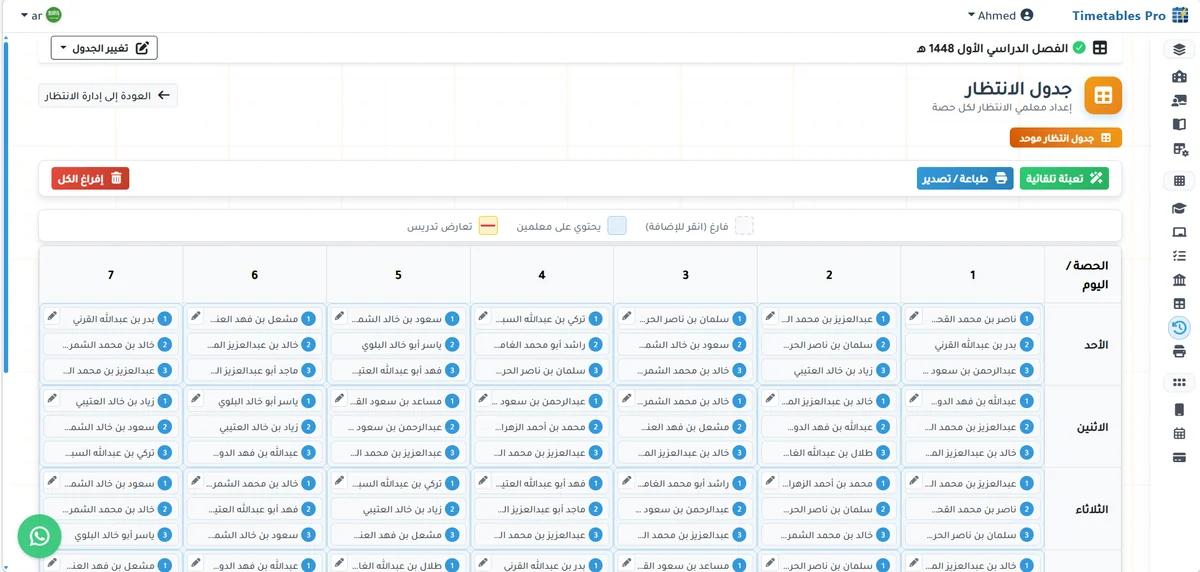Select زياد بن خالد العتيبي in الأحد period 2

pyautogui.click(x=827, y=370)
